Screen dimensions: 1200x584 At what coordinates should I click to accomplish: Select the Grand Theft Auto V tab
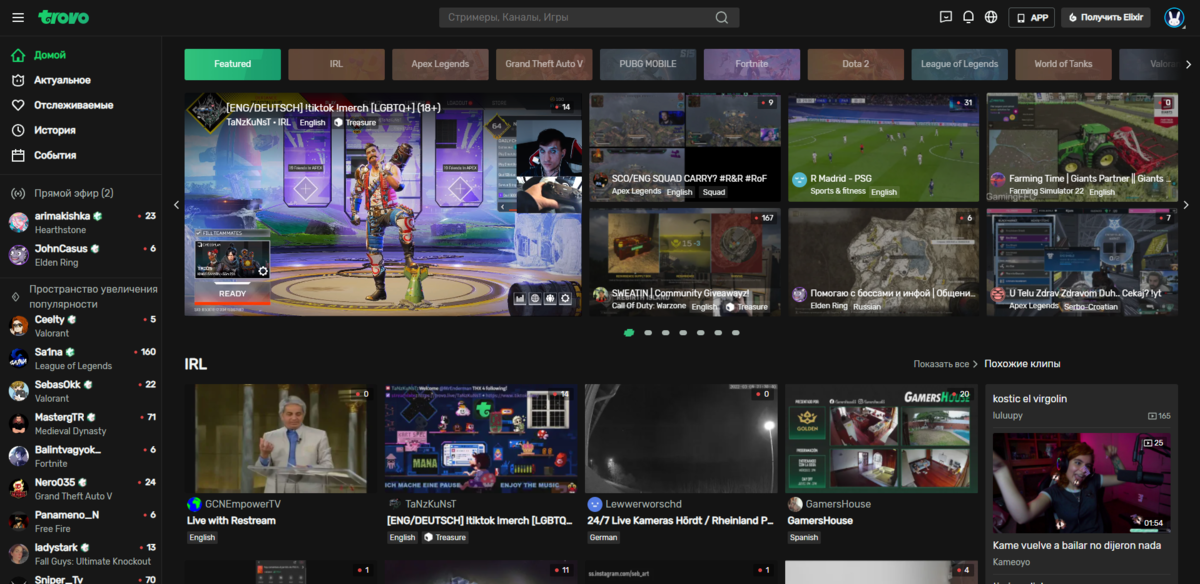544,64
